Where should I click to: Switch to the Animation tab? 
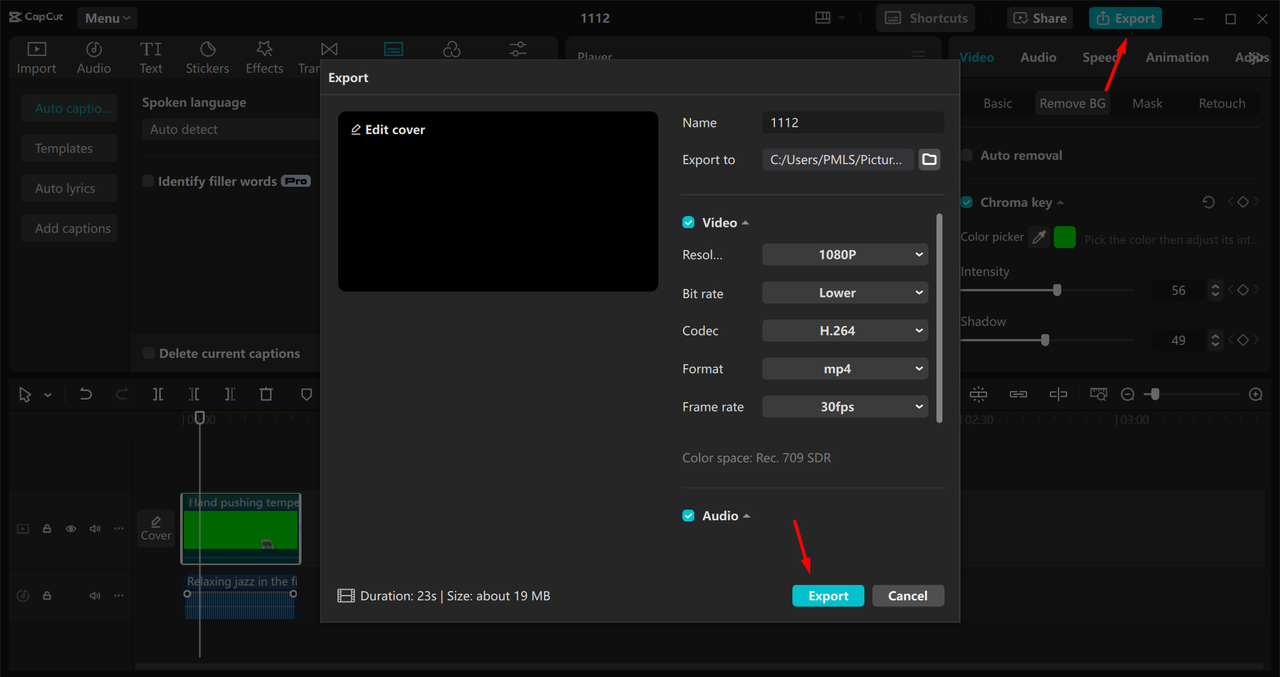(1177, 57)
